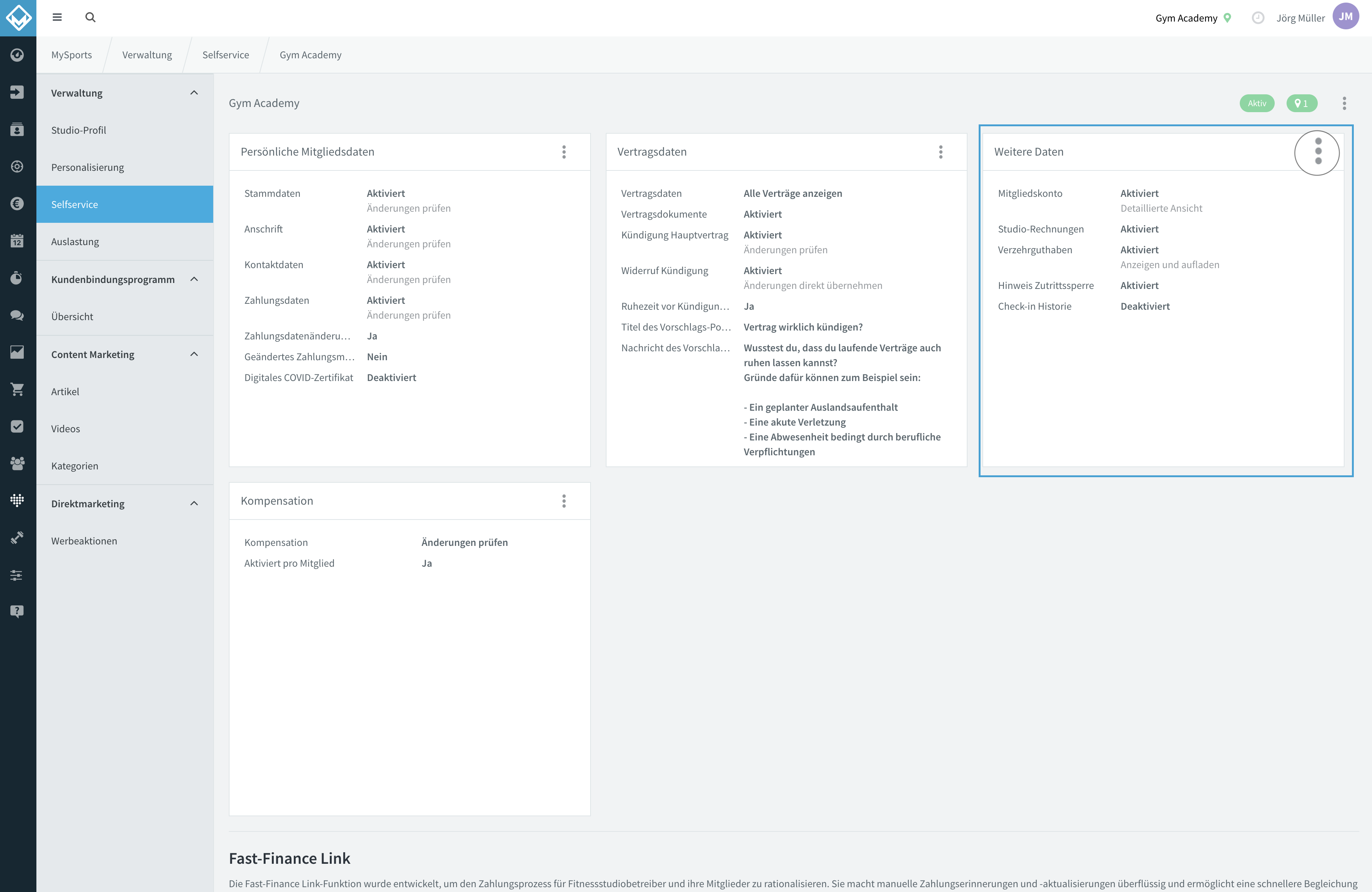Collapse the Direktmarketing section
This screenshot has height=892, width=1372.
(x=194, y=503)
